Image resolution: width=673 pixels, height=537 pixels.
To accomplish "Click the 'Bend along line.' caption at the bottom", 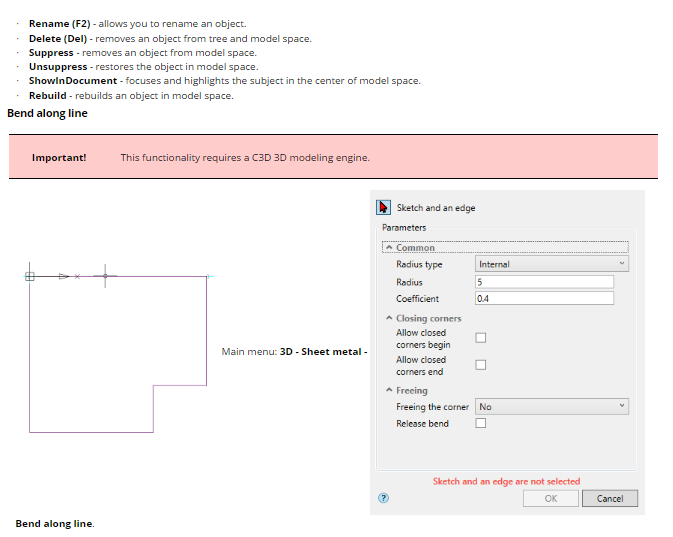I will [55, 524].
